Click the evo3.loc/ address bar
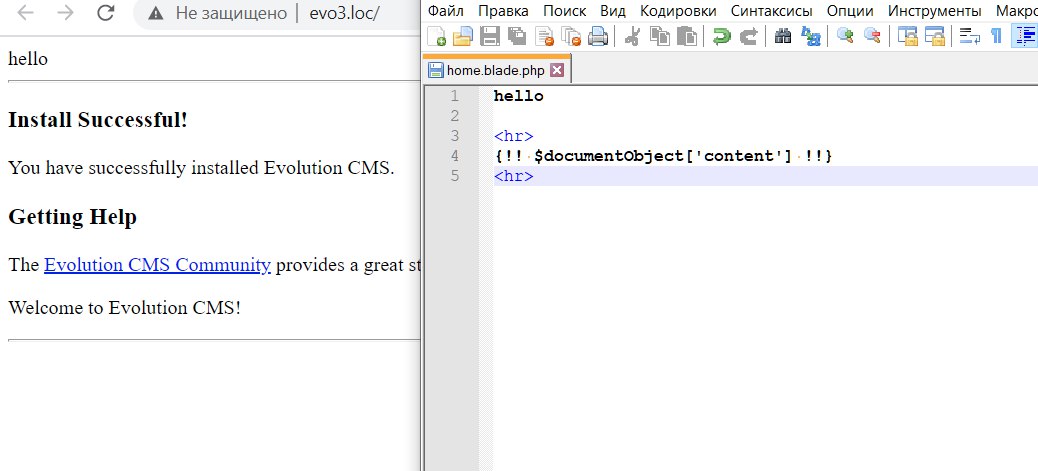Image resolution: width=1038 pixels, height=471 pixels. (x=344, y=13)
